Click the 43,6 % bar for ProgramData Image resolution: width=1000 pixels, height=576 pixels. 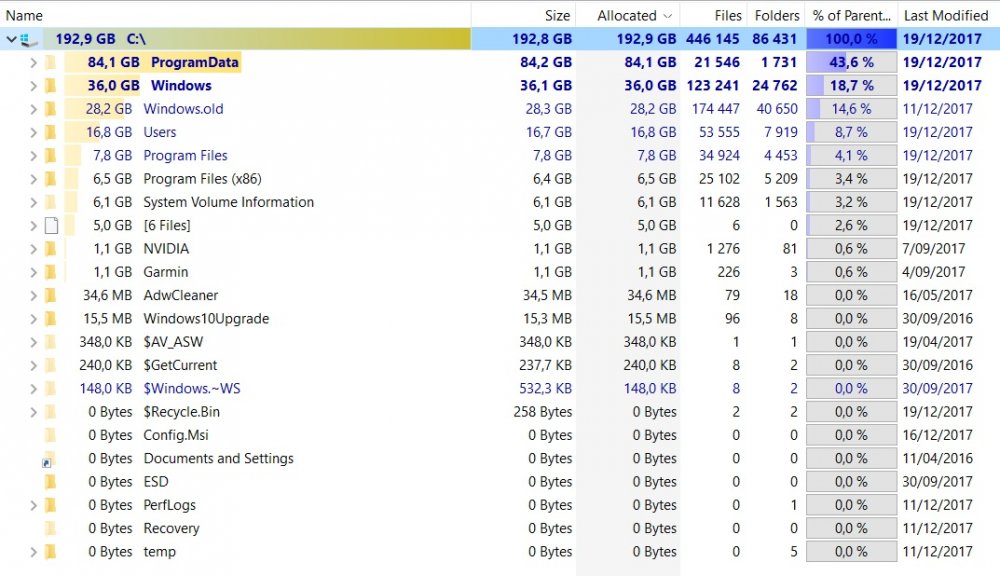pyautogui.click(x=851, y=62)
